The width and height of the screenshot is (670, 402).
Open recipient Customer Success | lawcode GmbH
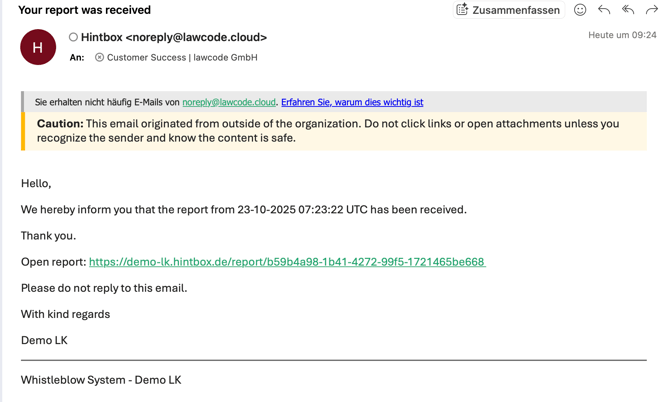(182, 58)
